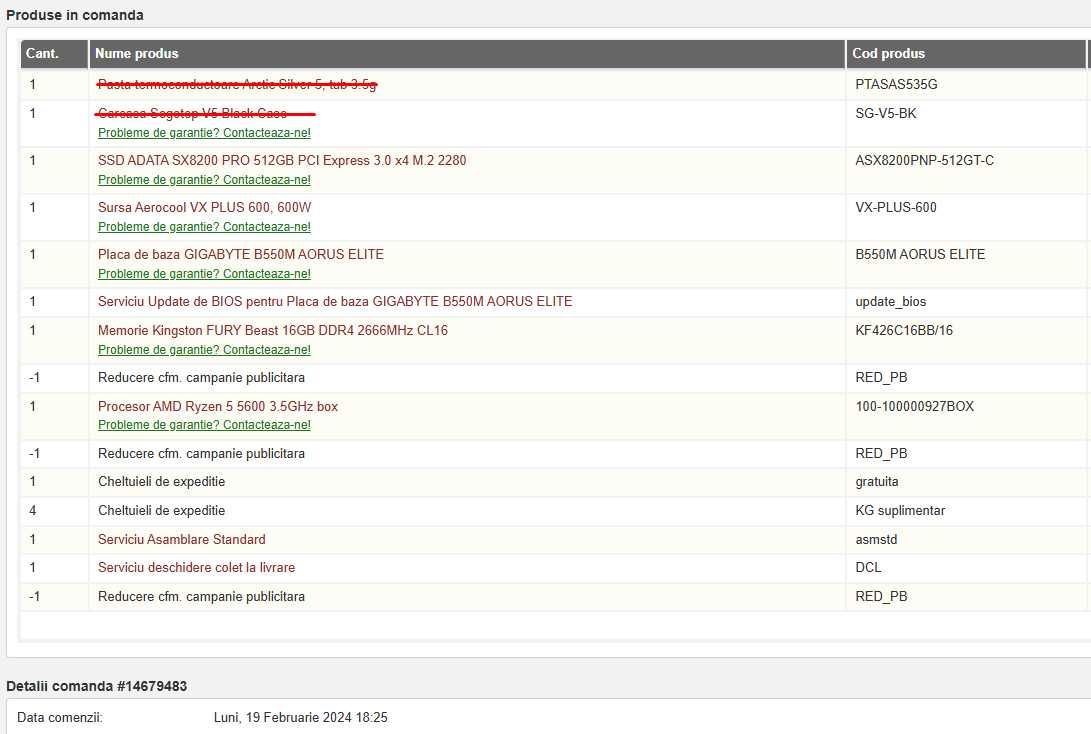
Task: Select the KG suplimentar code
Action: coord(900,511)
